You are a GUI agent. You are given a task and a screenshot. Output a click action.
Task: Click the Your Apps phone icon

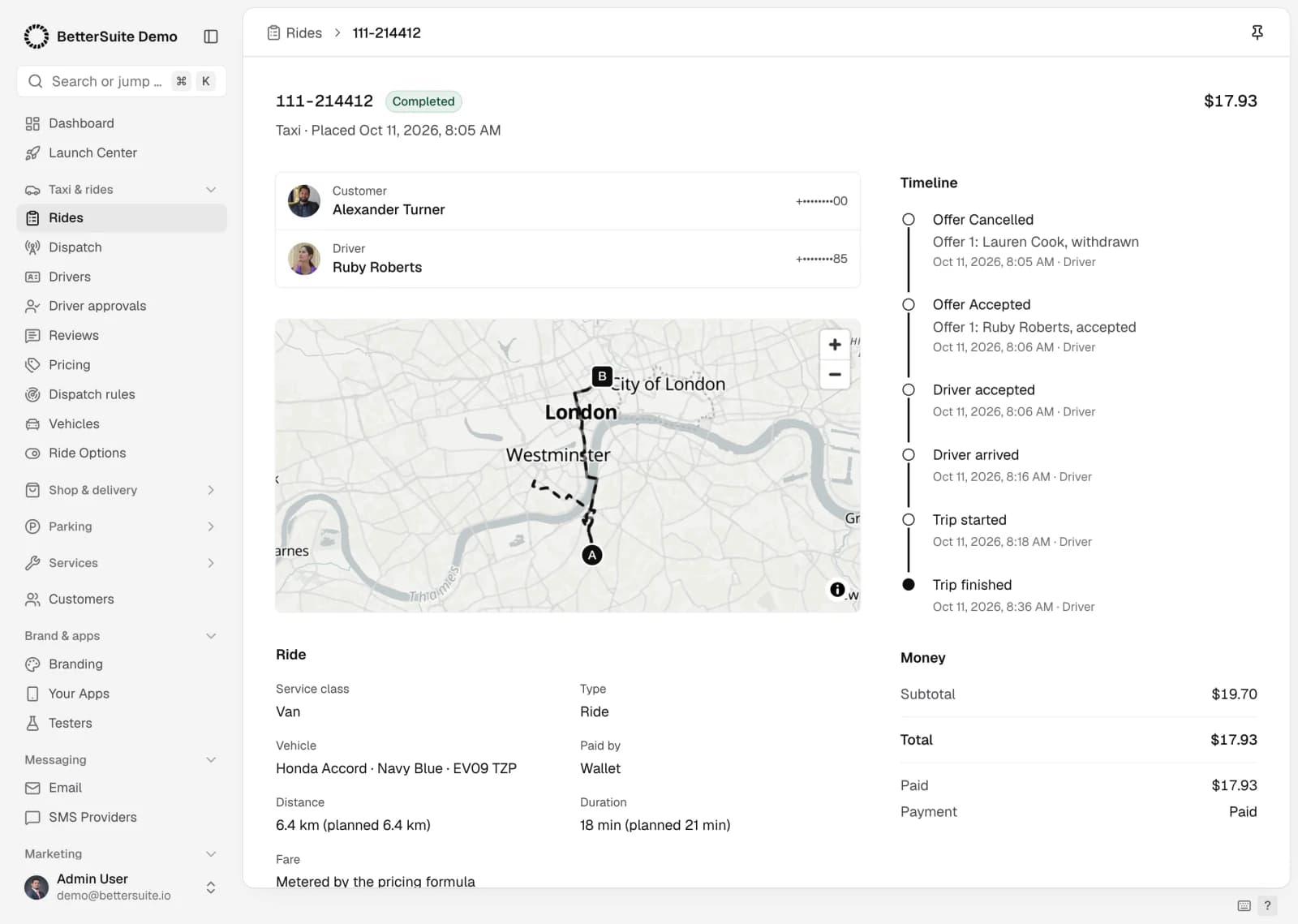click(32, 694)
